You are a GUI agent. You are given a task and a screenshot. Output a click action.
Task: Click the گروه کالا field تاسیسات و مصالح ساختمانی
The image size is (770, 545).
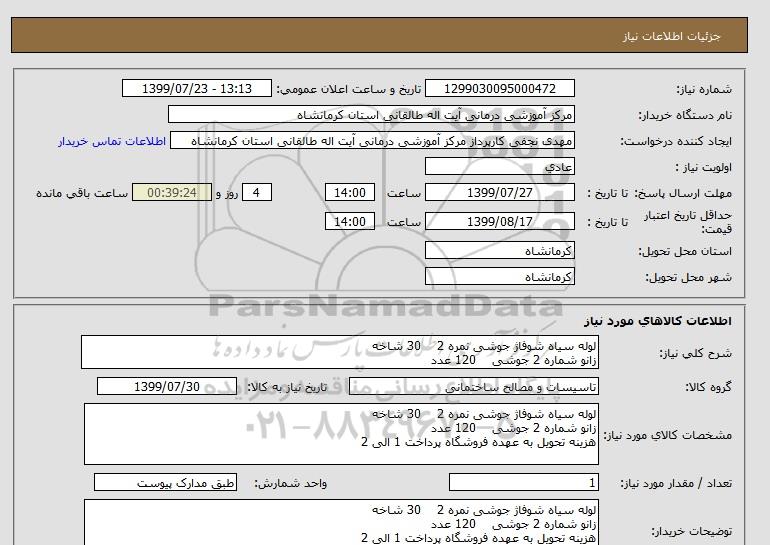473,387
